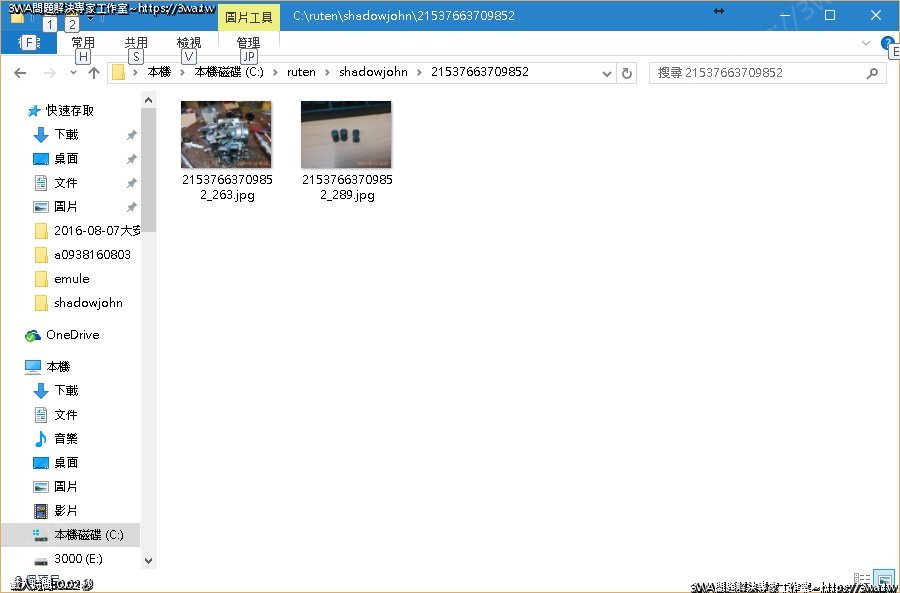Switch to large thumbnails view in status bar
Screen dimensions: 900x593
(x=884, y=578)
